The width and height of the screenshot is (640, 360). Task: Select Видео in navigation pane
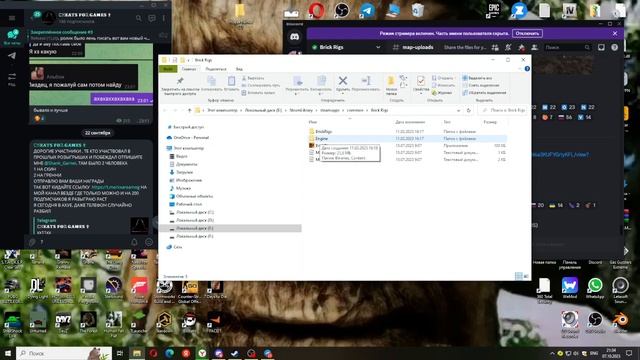click(x=178, y=156)
